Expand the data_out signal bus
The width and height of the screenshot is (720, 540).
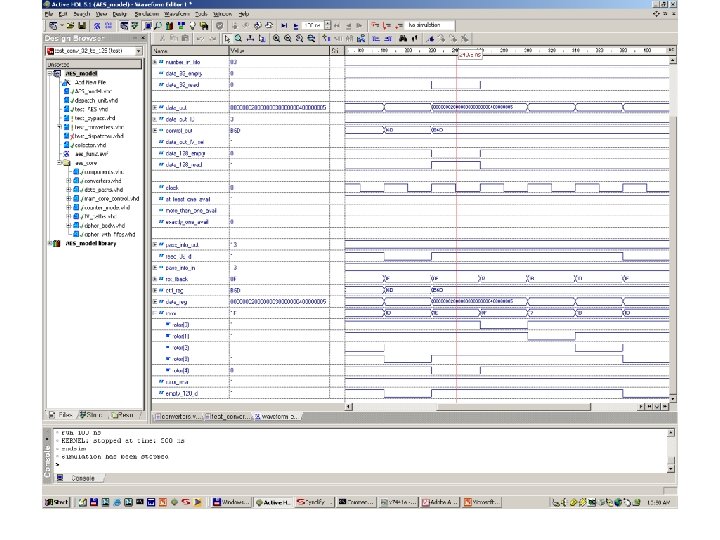(155, 105)
